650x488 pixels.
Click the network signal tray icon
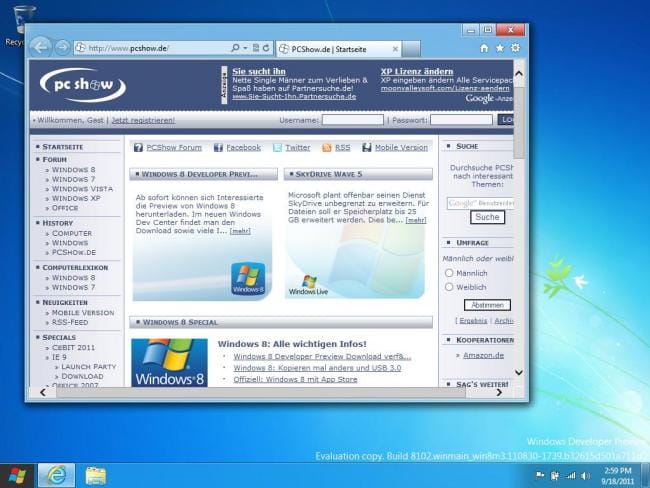(x=571, y=476)
